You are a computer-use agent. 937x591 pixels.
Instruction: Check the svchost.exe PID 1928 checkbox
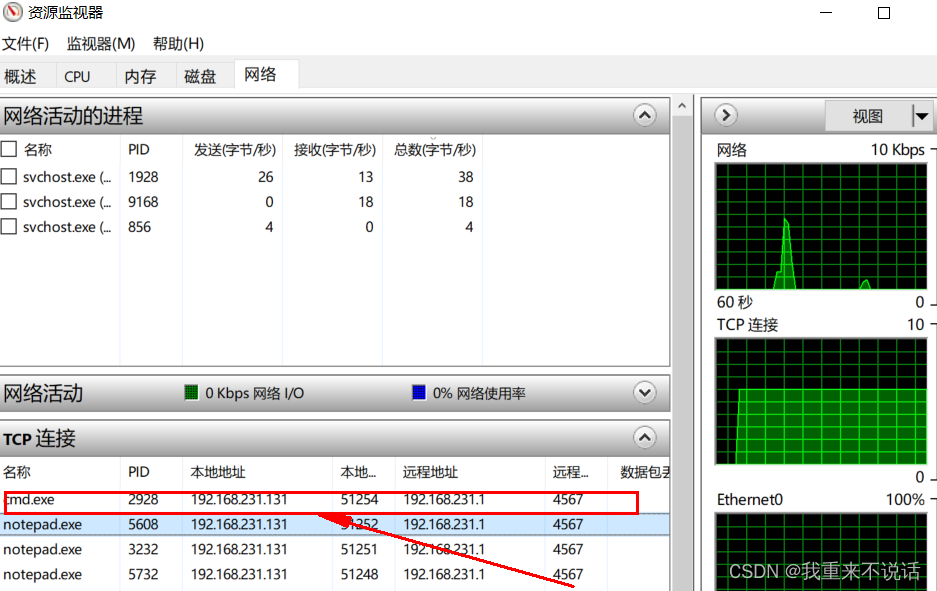(x=8, y=176)
